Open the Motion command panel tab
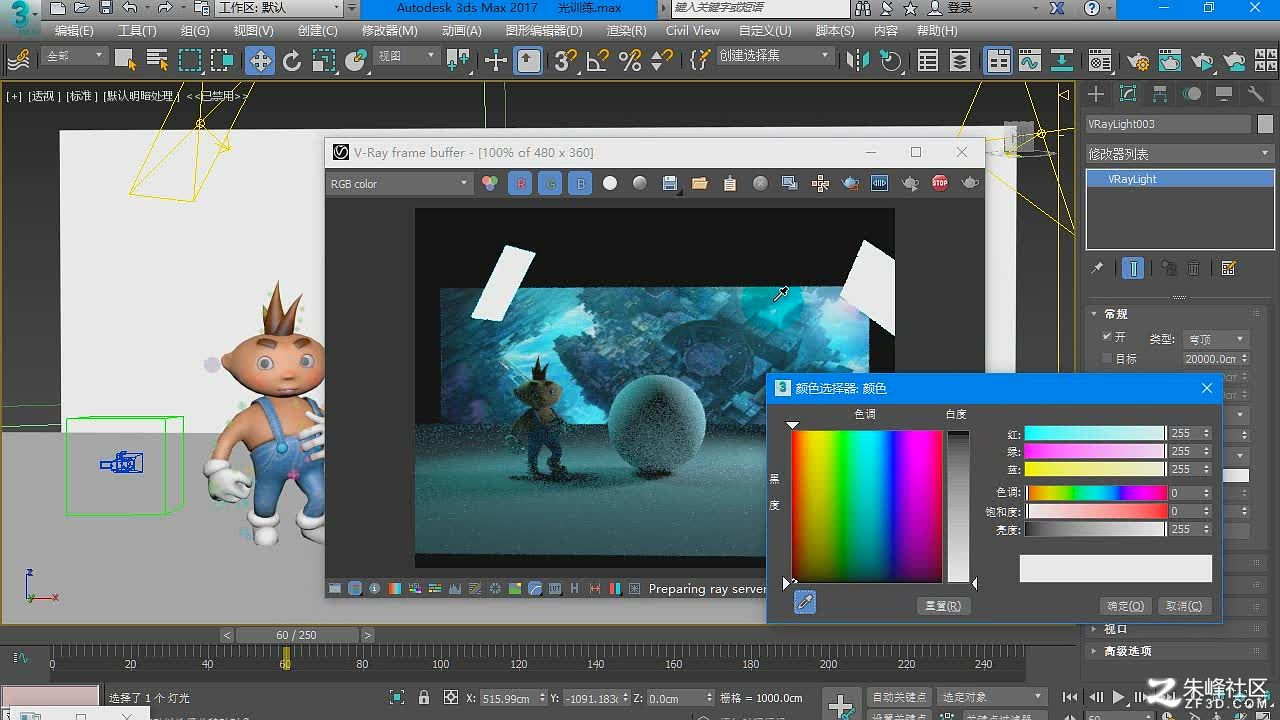The height and width of the screenshot is (720, 1280). click(1192, 94)
